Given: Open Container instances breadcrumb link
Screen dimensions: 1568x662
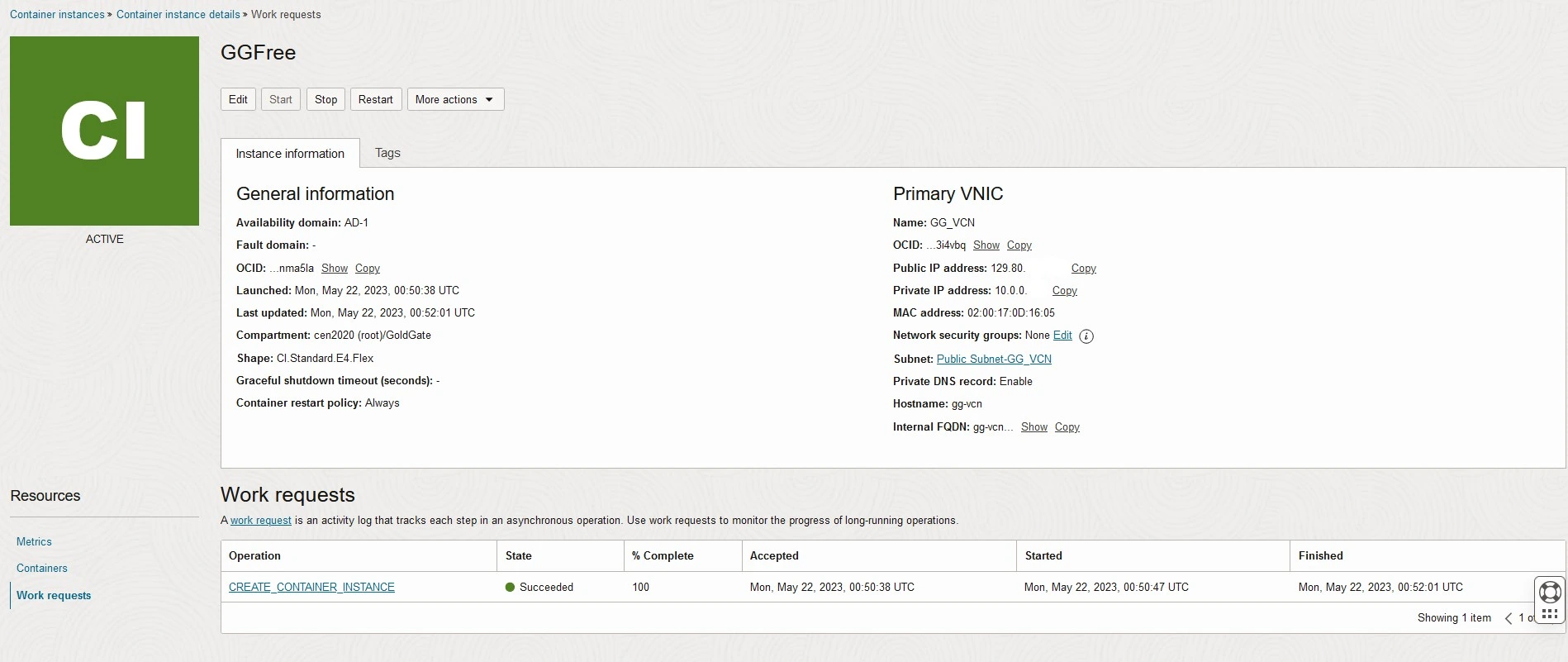Looking at the screenshot, I should click(57, 14).
